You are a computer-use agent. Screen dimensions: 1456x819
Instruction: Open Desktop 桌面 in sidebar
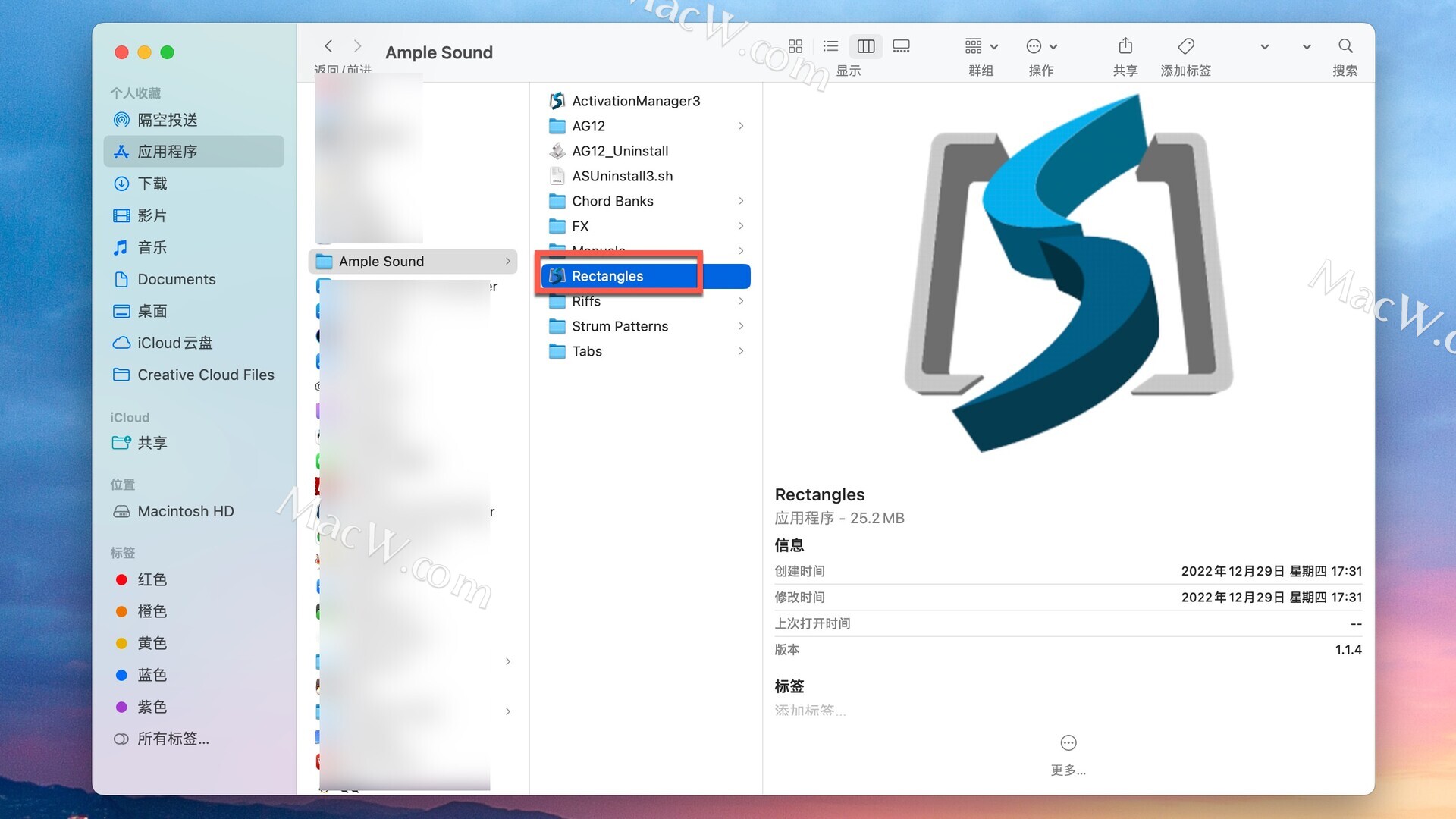point(193,311)
